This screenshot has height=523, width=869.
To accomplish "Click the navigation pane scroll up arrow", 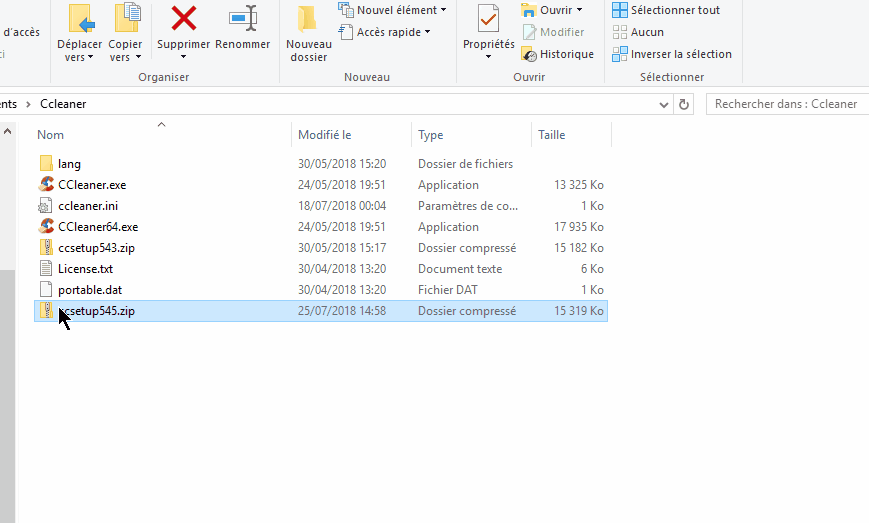I will 7,131.
